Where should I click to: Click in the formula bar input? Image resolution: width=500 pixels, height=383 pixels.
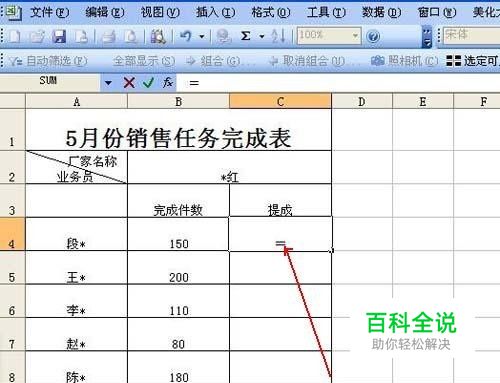tap(338, 82)
